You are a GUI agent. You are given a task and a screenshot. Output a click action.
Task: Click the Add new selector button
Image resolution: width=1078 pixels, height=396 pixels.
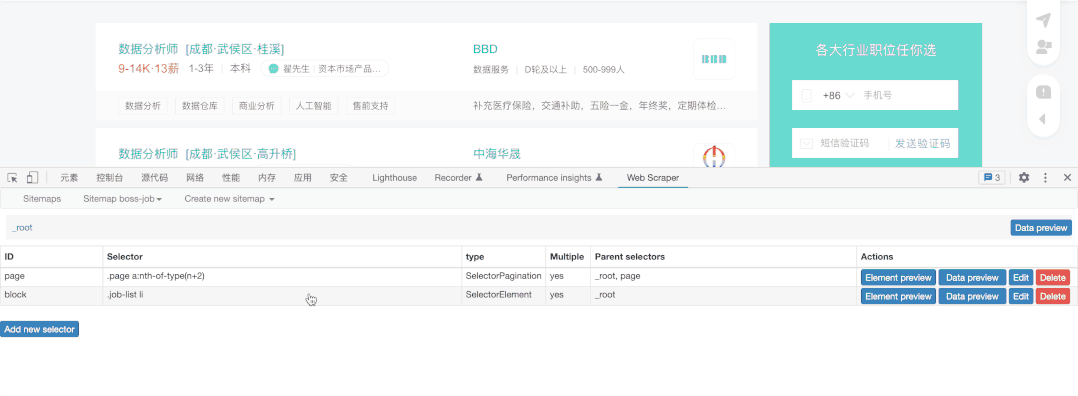click(40, 329)
